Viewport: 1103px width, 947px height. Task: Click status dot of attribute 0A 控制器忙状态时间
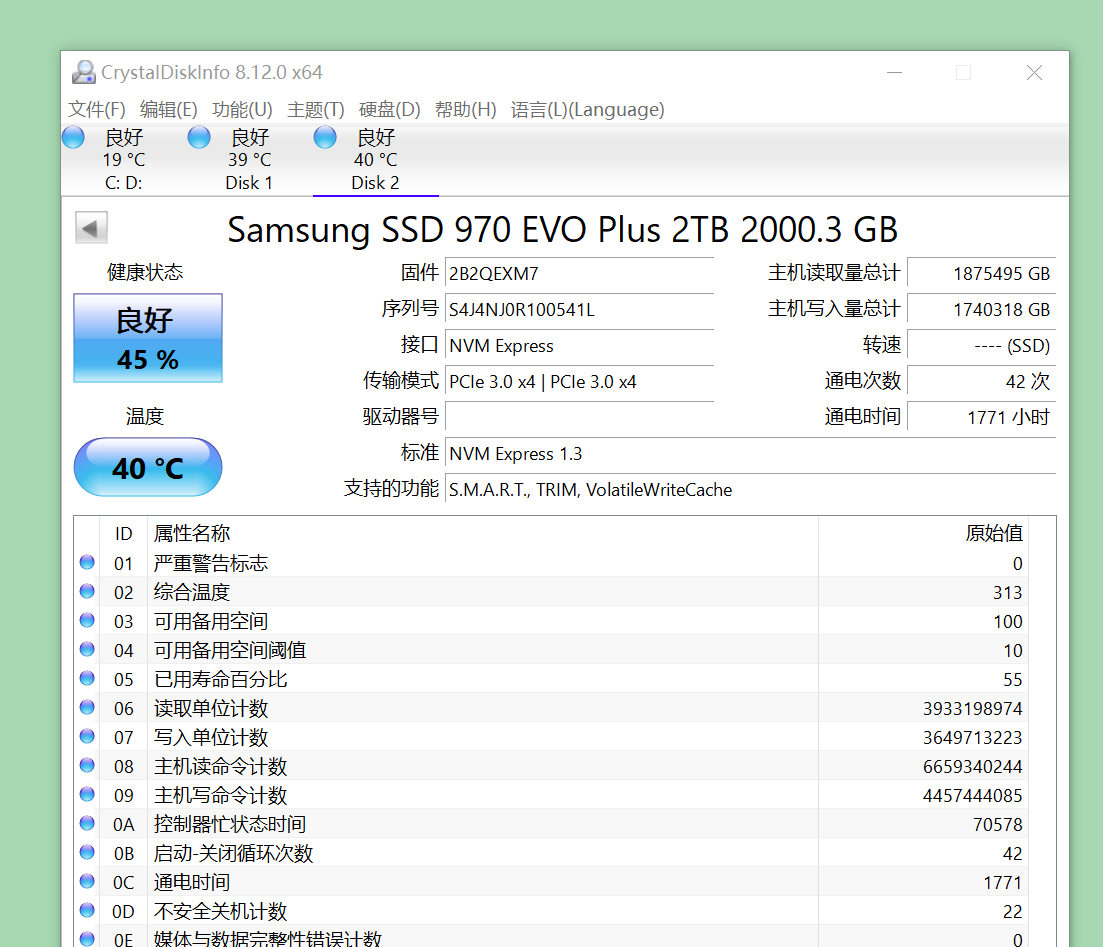(87, 823)
